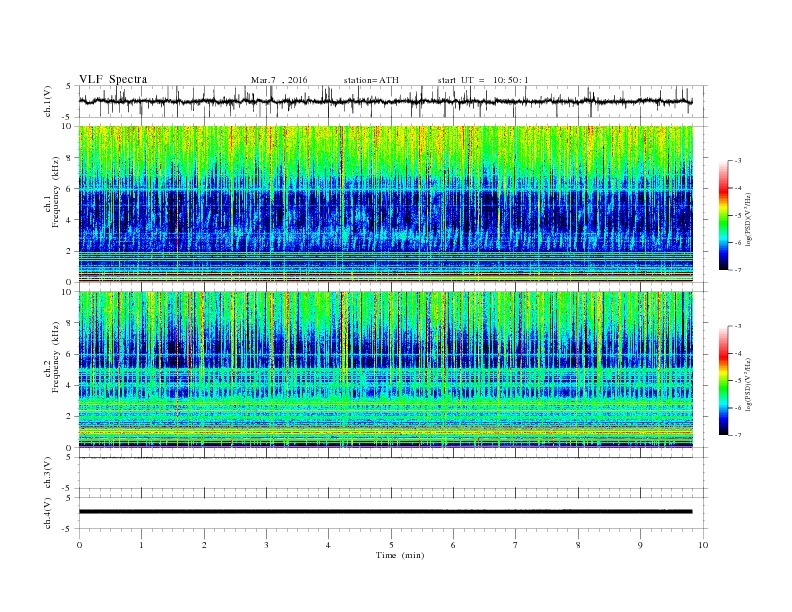Click the '-5' label on ch.1 color bar

point(737,216)
